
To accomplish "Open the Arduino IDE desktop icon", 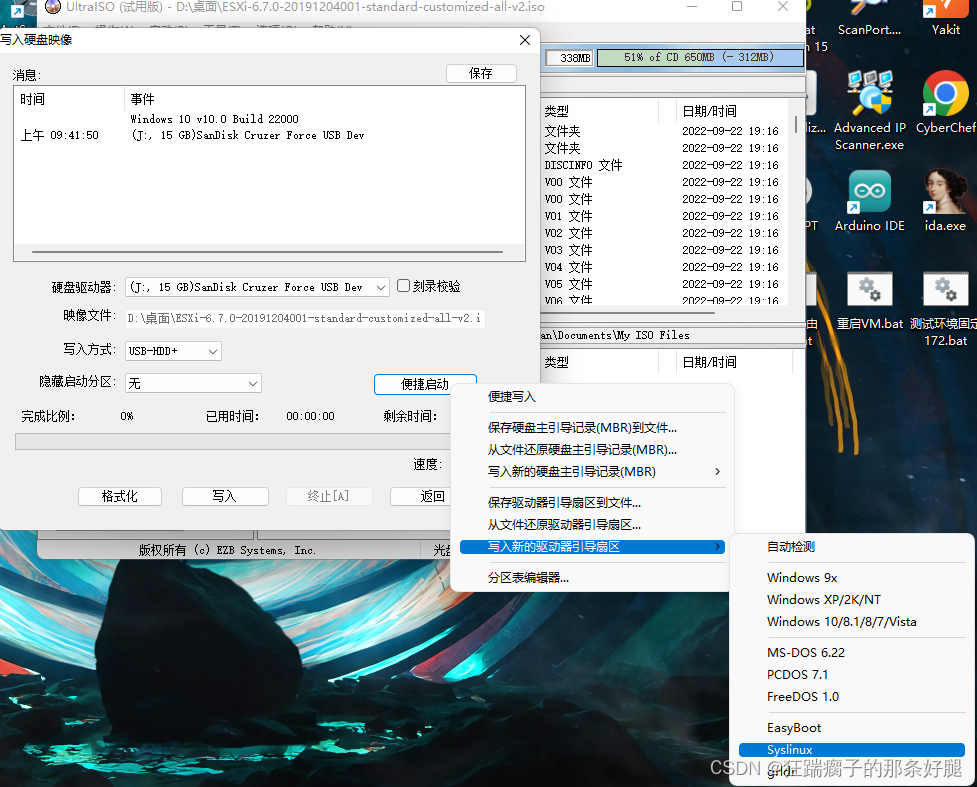I will click(x=869, y=201).
